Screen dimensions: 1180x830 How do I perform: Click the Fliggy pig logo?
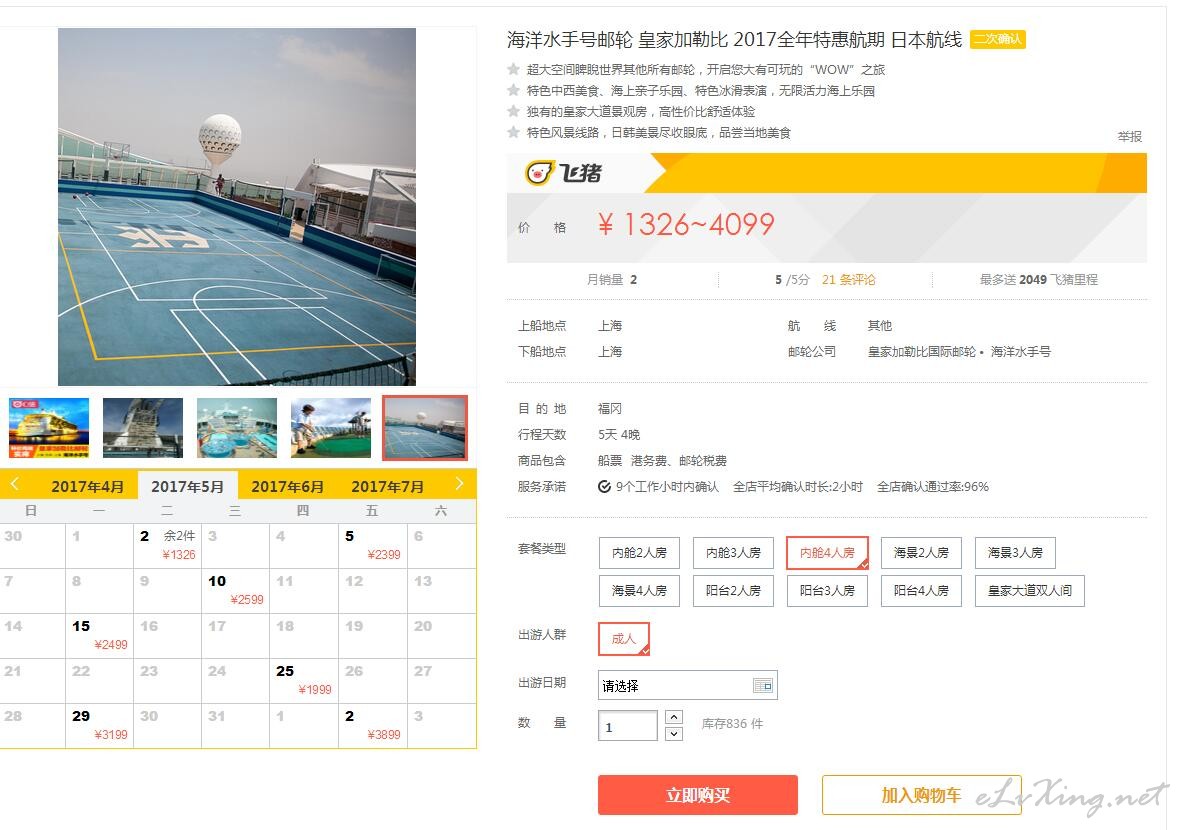pyautogui.click(x=564, y=173)
